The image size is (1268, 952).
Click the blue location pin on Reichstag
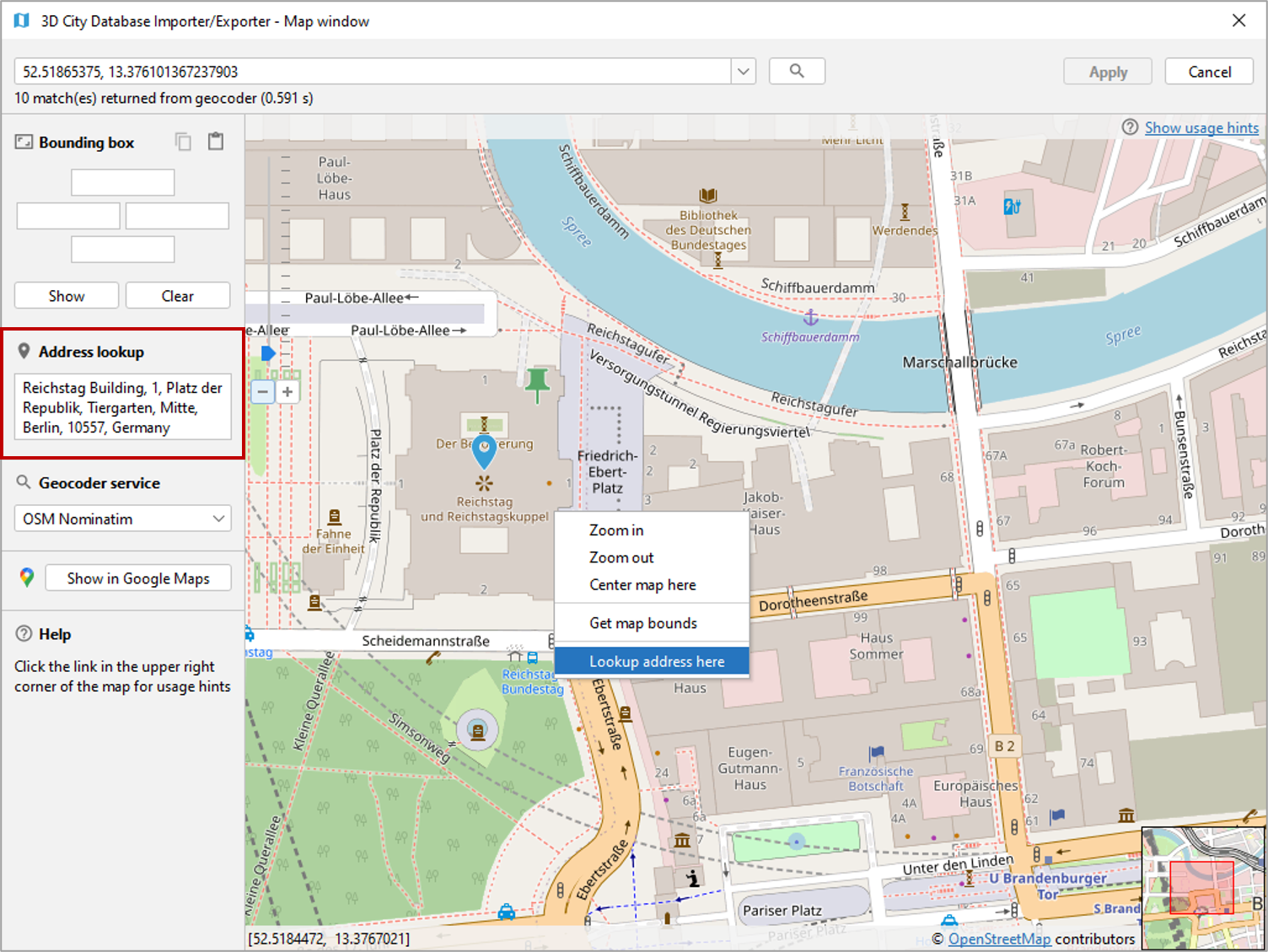click(484, 451)
